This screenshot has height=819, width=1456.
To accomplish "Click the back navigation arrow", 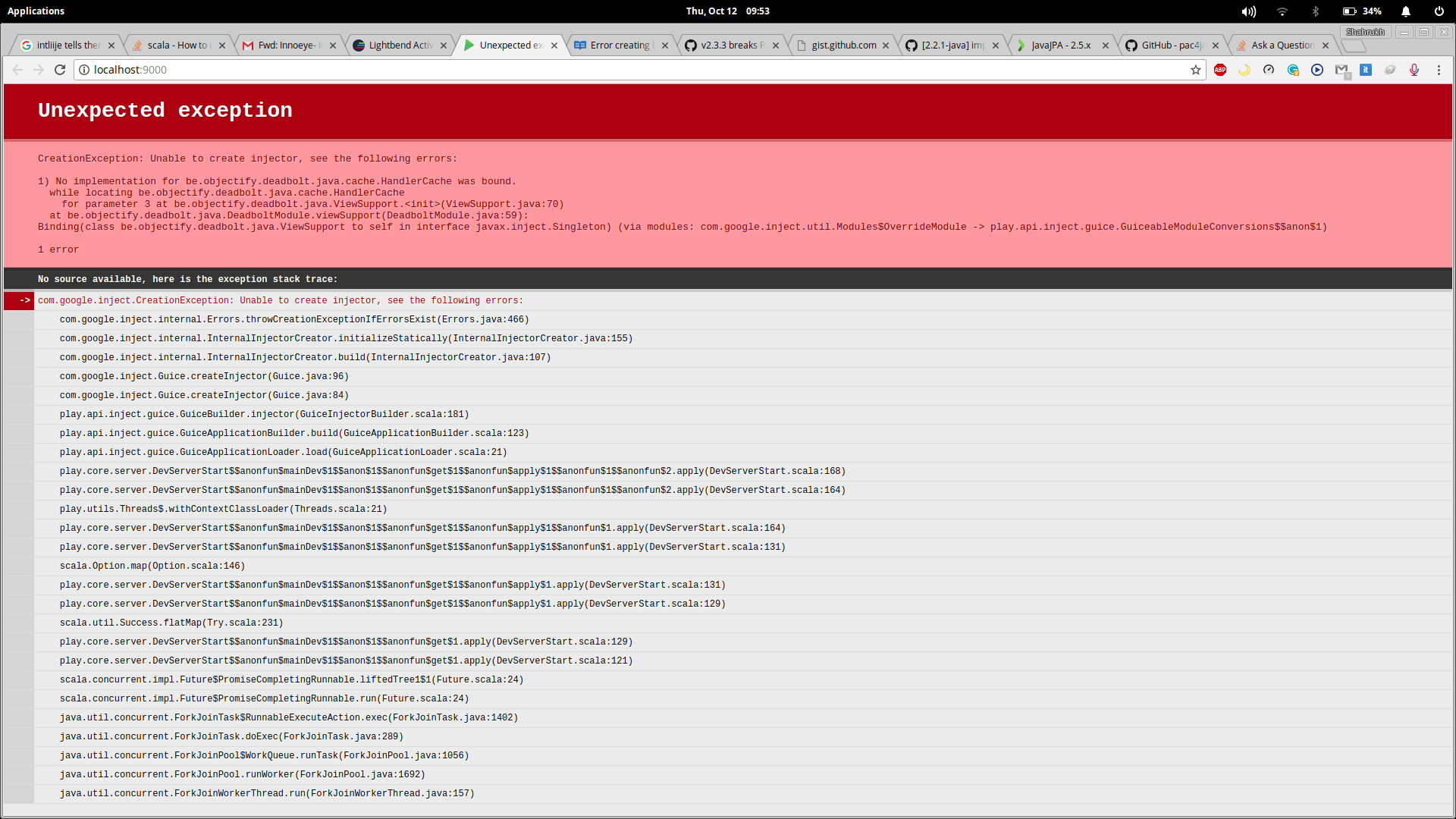I will [x=17, y=69].
